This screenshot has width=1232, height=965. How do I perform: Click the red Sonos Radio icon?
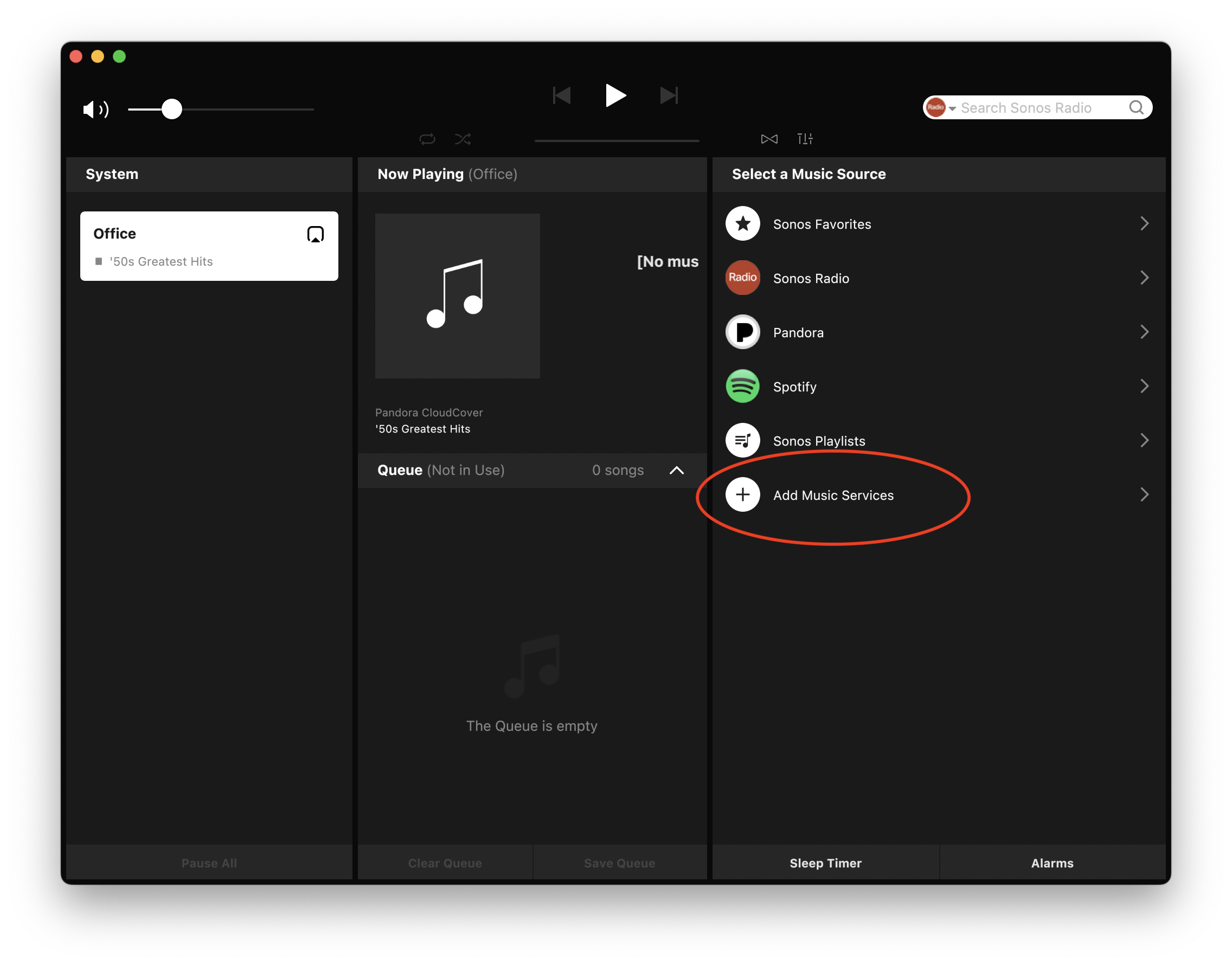(742, 278)
